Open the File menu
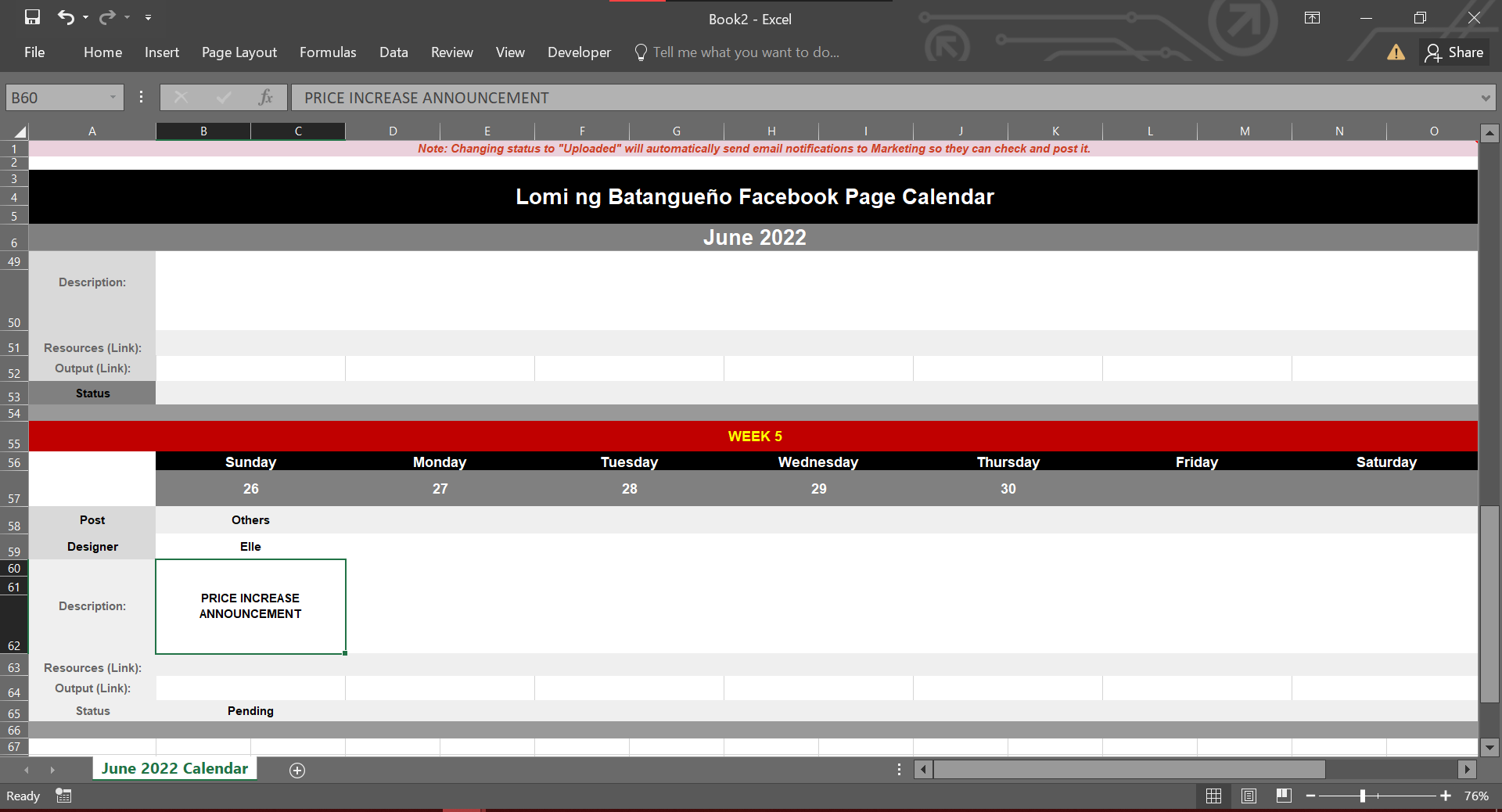 (34, 52)
